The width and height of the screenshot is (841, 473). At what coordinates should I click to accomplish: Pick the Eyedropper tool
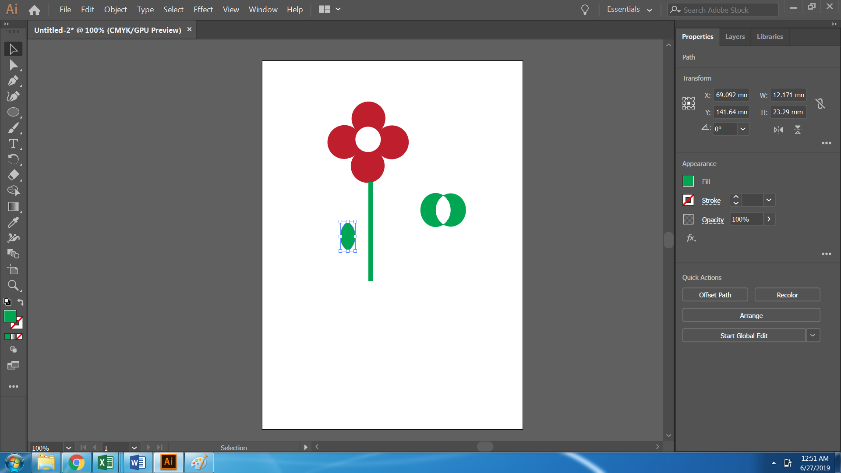click(14, 222)
